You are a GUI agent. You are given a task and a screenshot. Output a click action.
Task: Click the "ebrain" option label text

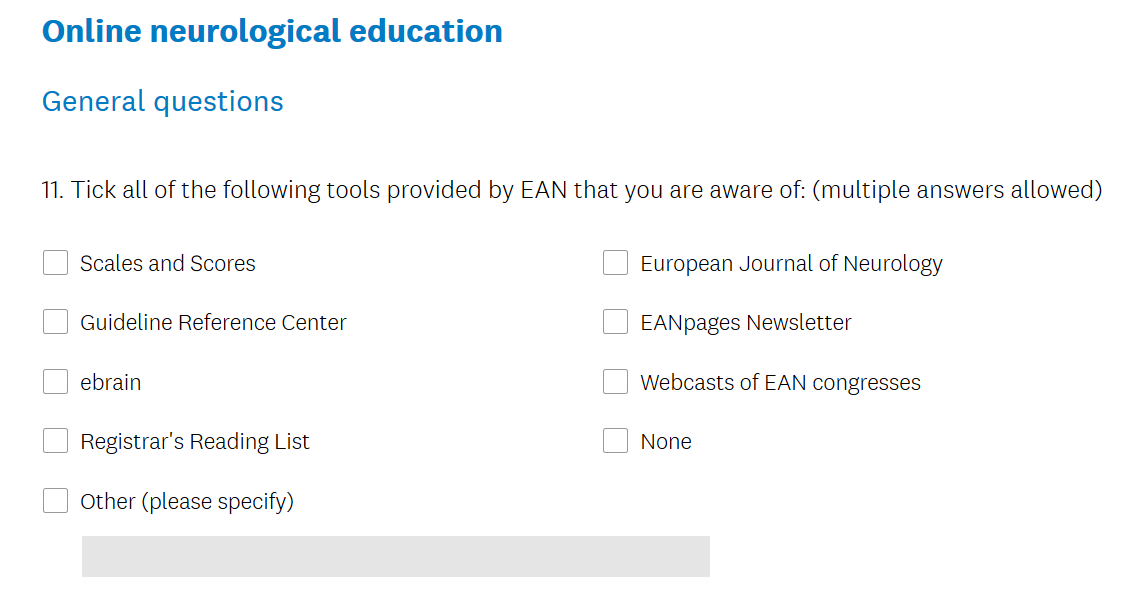(x=111, y=383)
